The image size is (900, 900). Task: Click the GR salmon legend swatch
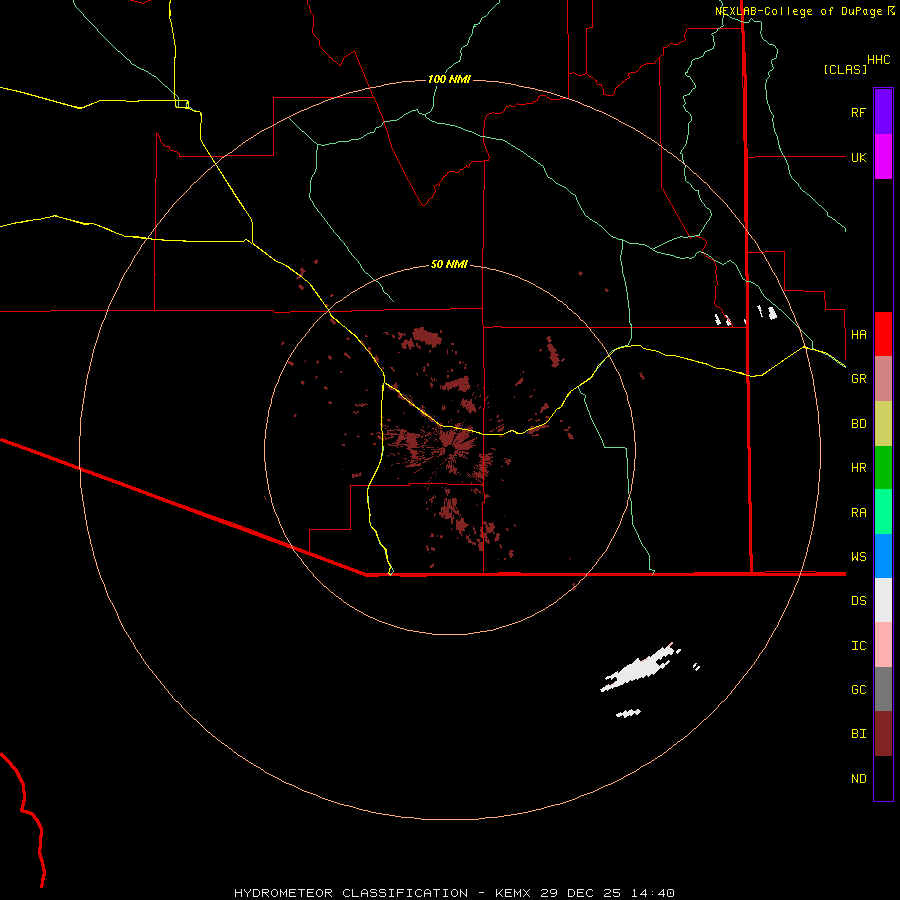pyautogui.click(x=883, y=379)
